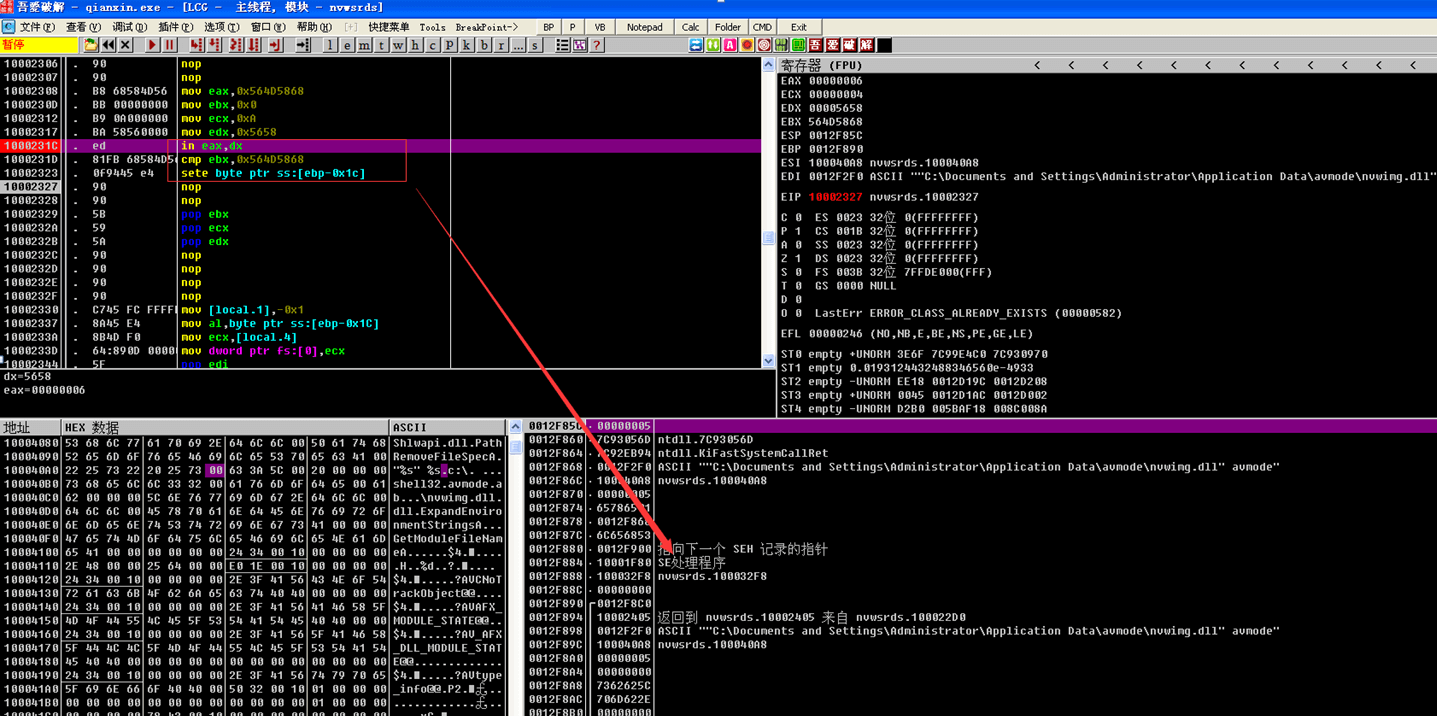This screenshot has width=1437, height=716.
Task: Pause execution with the red pause icon
Action: point(170,45)
